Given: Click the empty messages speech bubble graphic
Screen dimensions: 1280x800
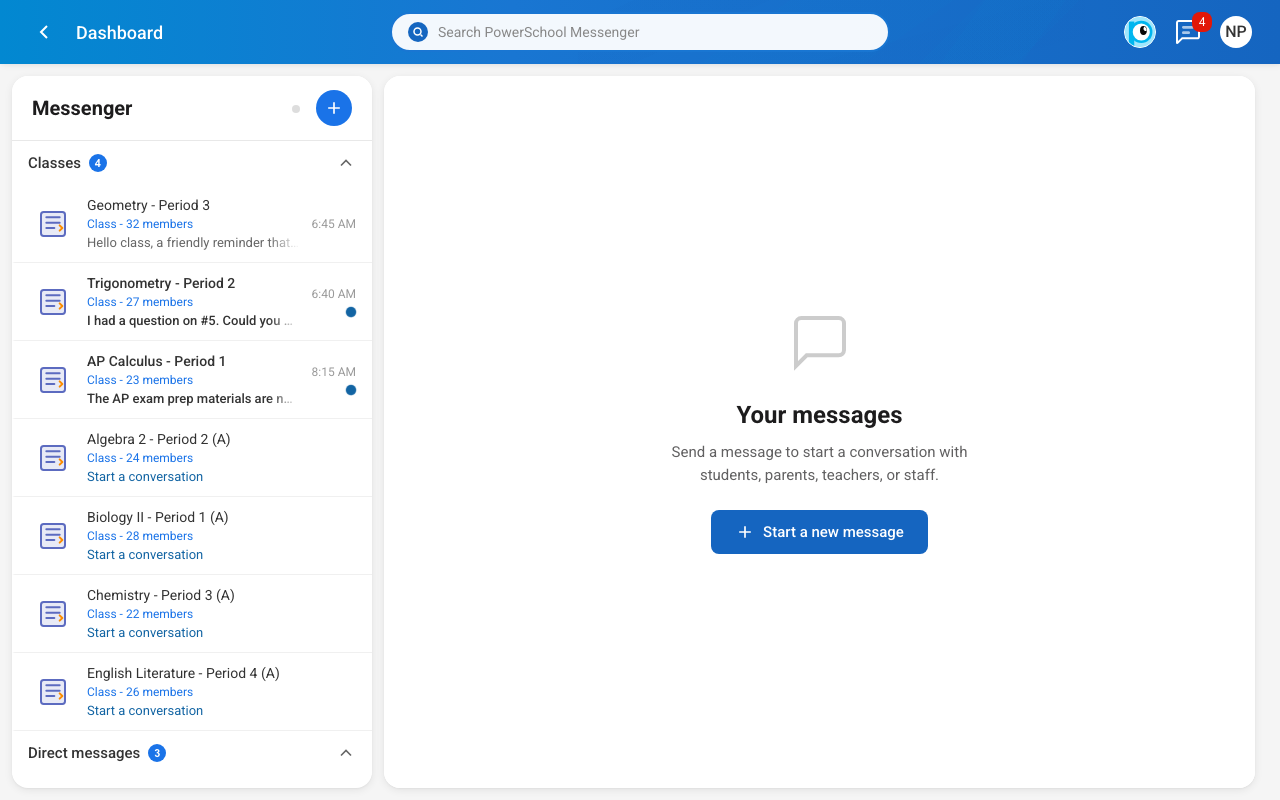Looking at the screenshot, I should [819, 342].
